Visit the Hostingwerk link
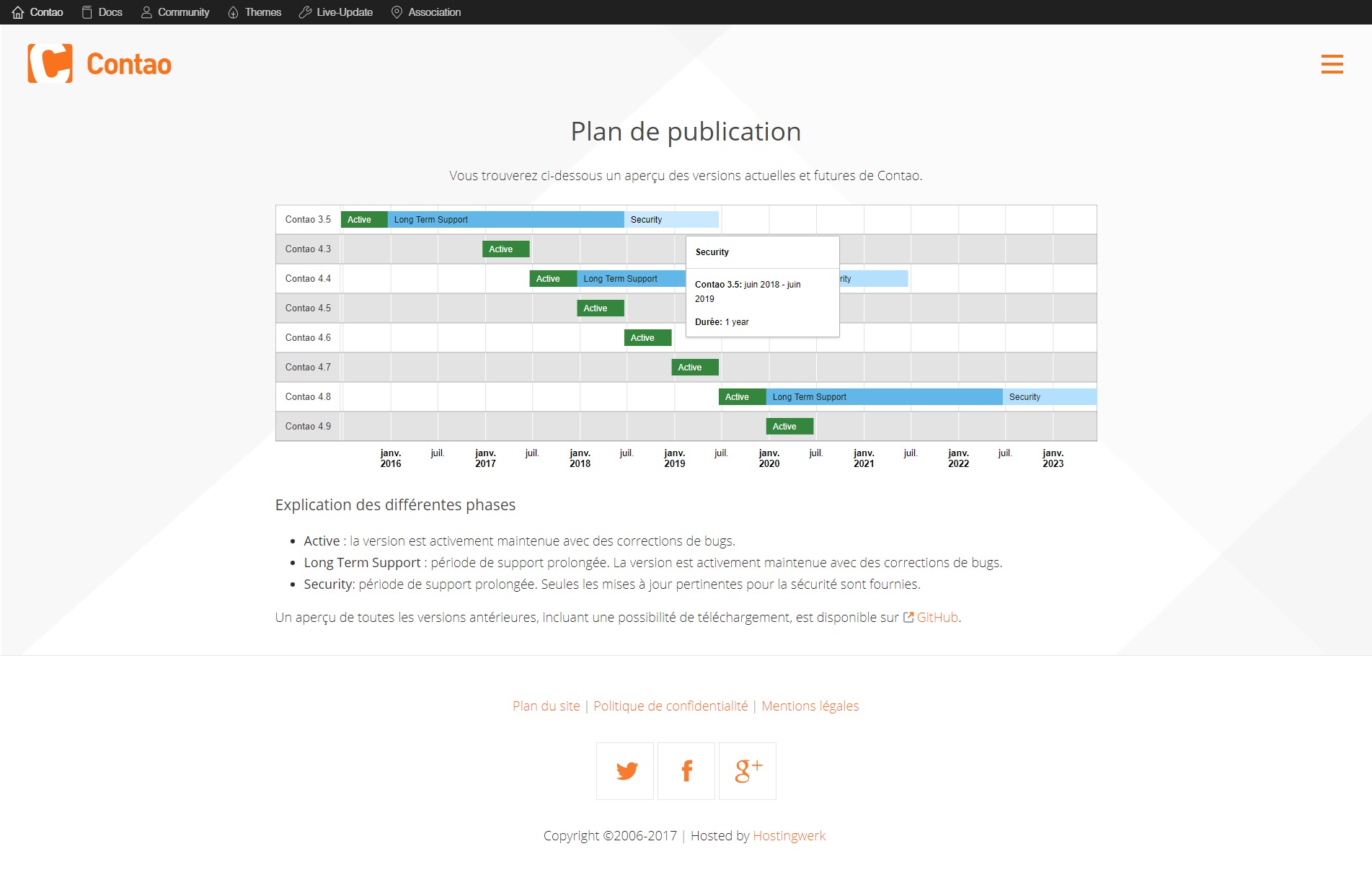This screenshot has height=885, width=1372. coord(789,836)
